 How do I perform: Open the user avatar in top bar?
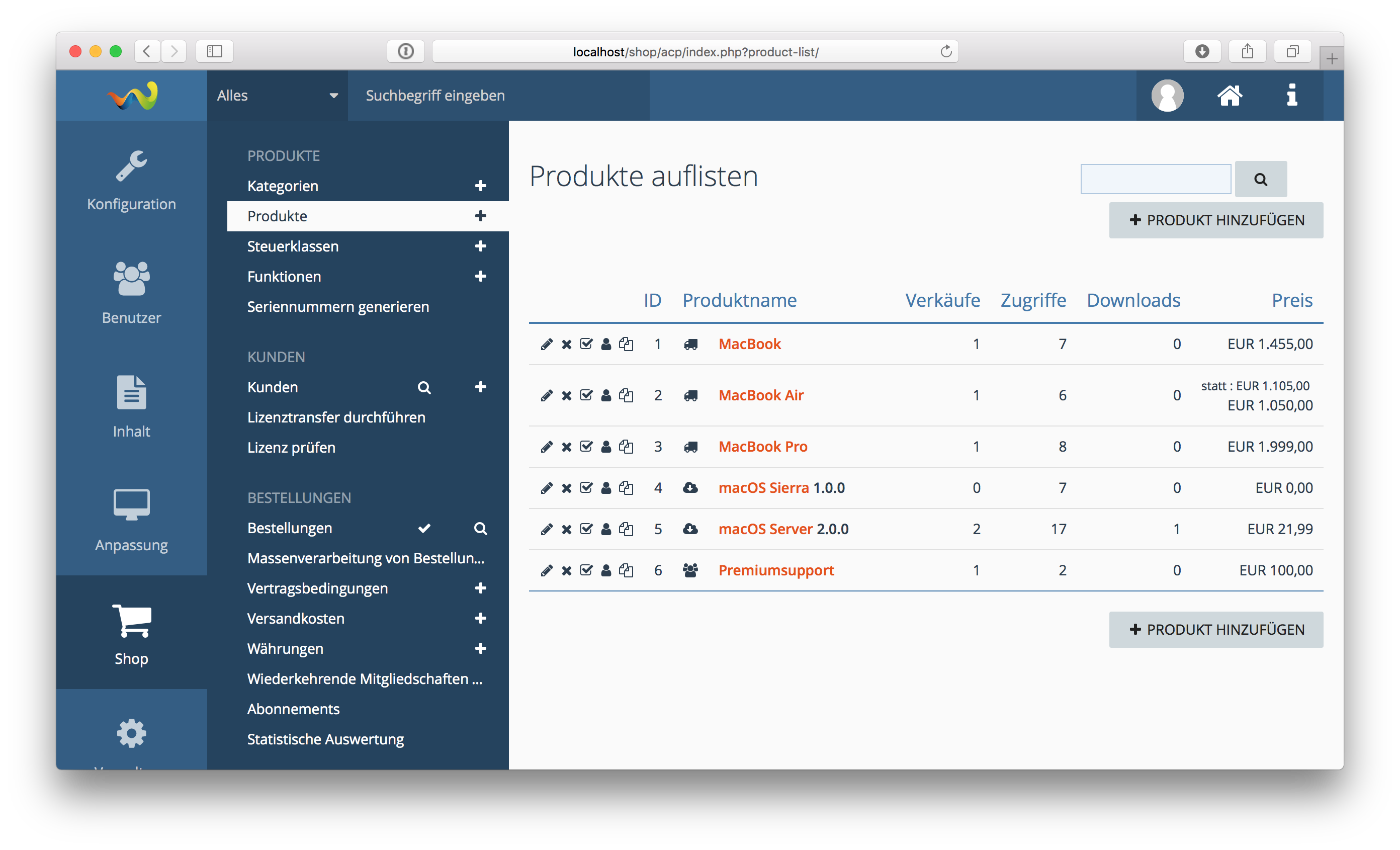pyautogui.click(x=1167, y=96)
